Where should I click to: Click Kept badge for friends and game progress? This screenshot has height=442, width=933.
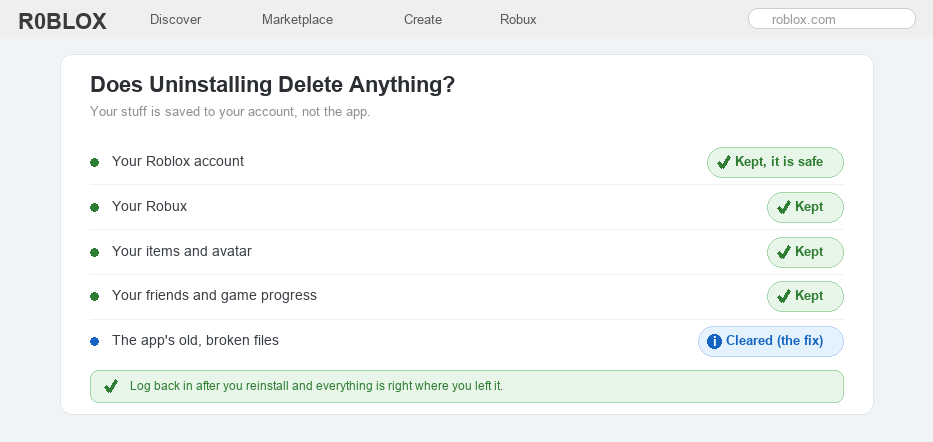[805, 296]
